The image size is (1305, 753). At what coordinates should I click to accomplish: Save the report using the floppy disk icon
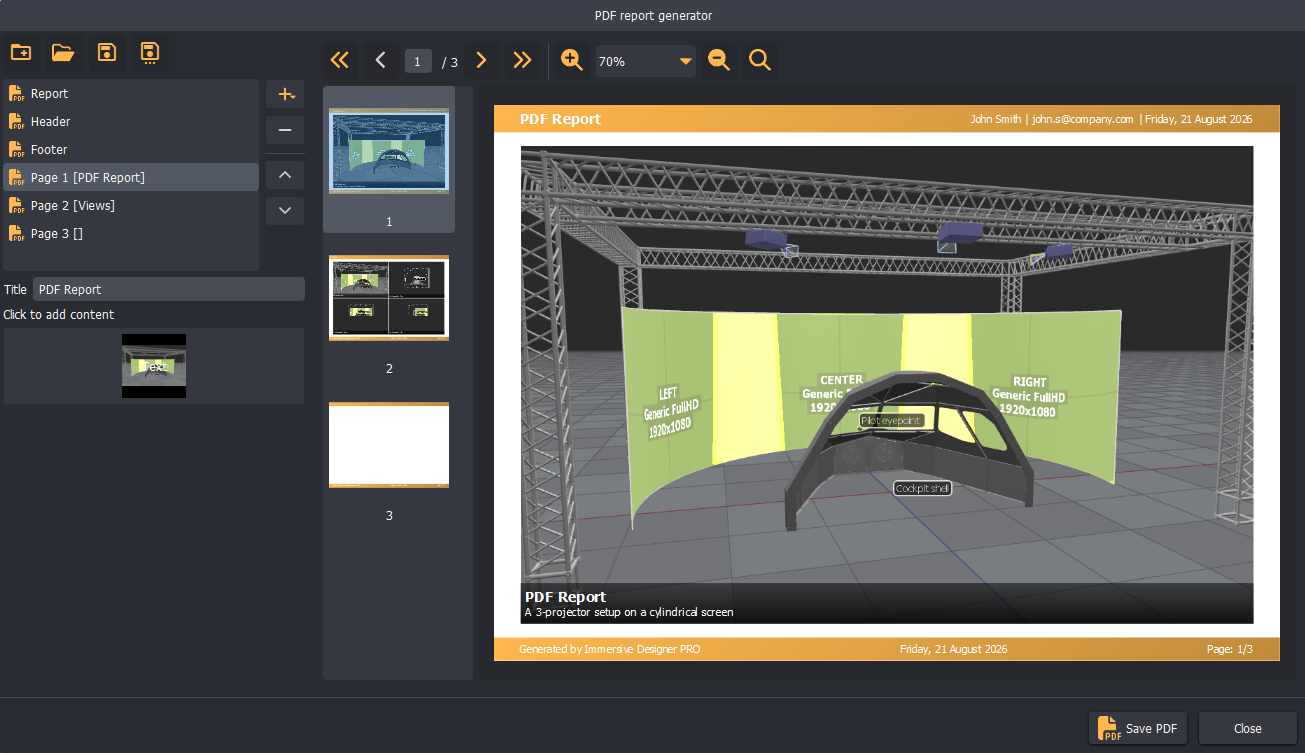[107, 53]
